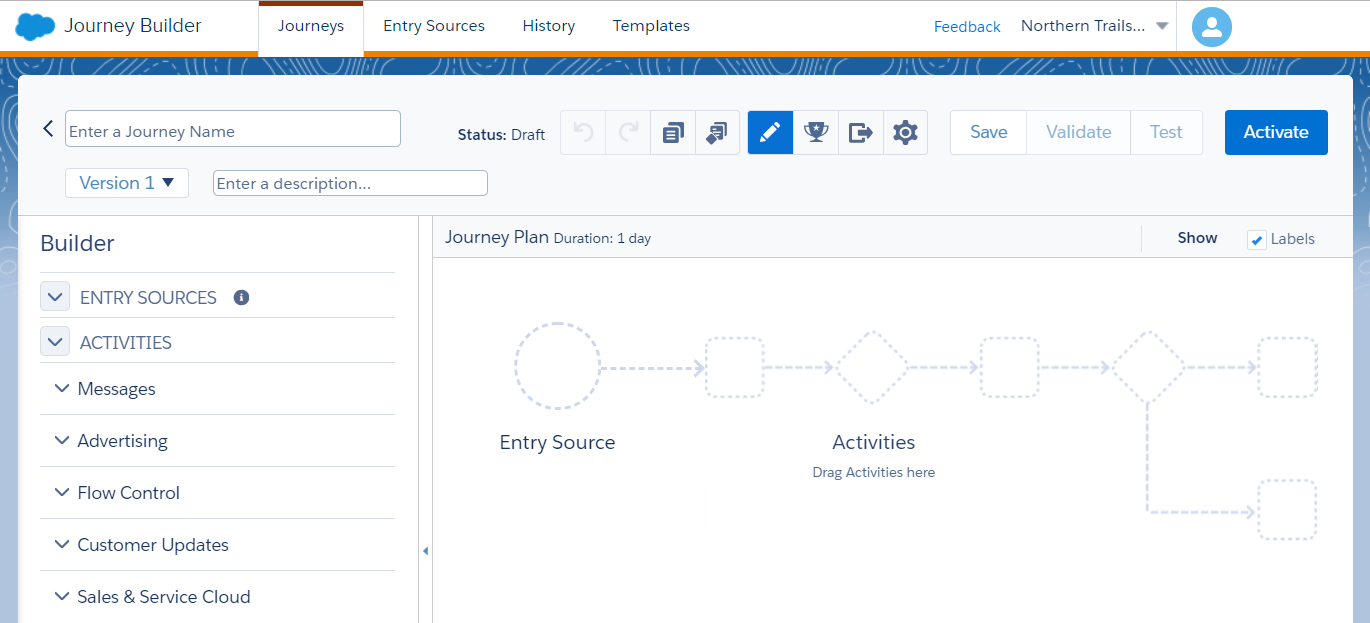The image size is (1370, 623).
Task: Click the Save button
Action: [989, 132]
